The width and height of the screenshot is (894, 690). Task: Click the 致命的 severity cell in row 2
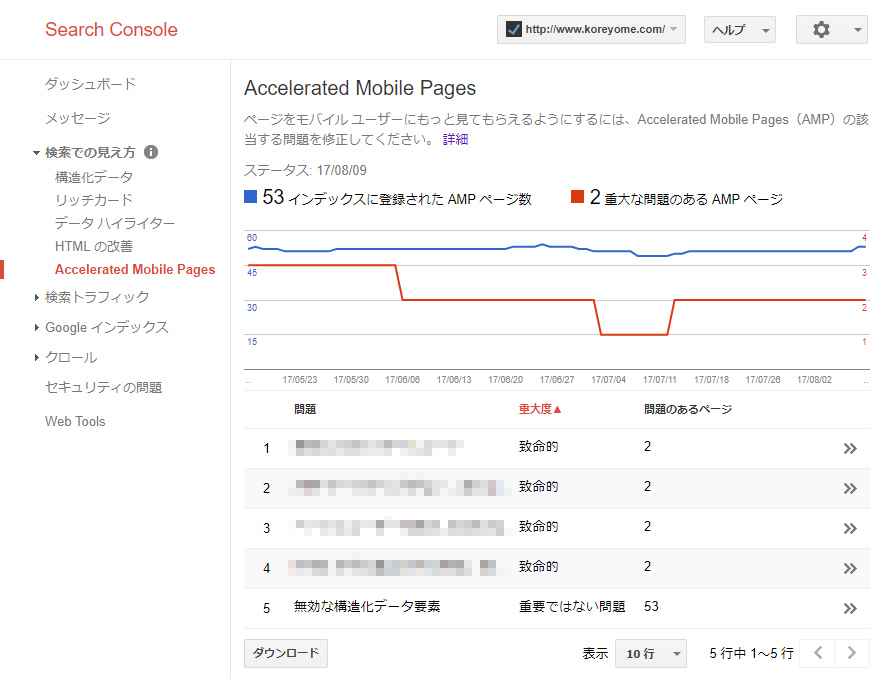coord(538,486)
